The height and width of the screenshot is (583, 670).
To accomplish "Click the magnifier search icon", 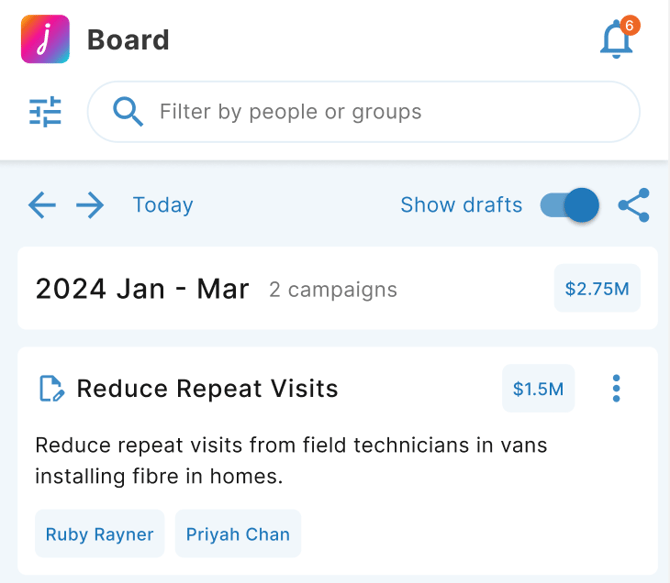I will [128, 111].
